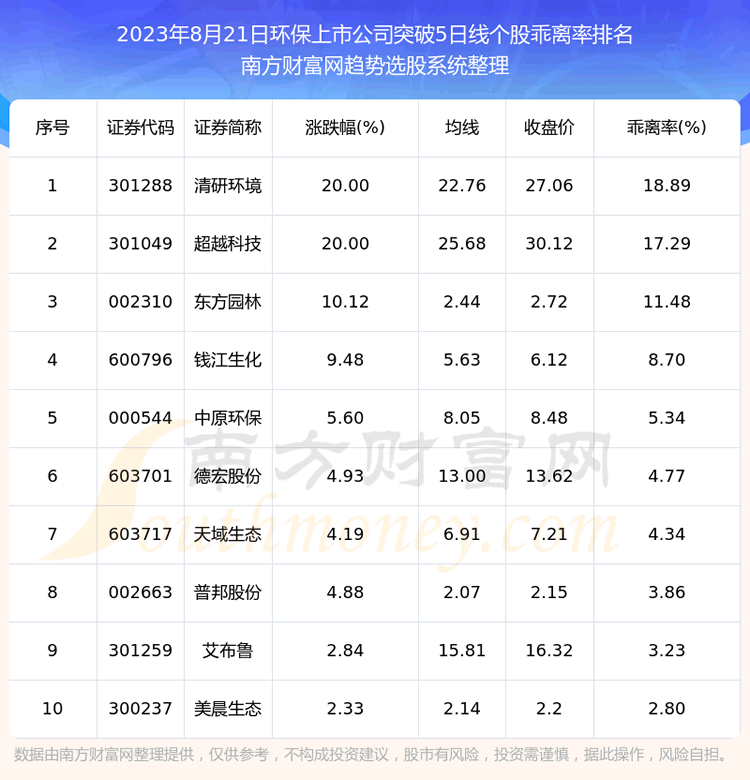
Task: Select stock name 普邦股份
Action: [x=228, y=592]
